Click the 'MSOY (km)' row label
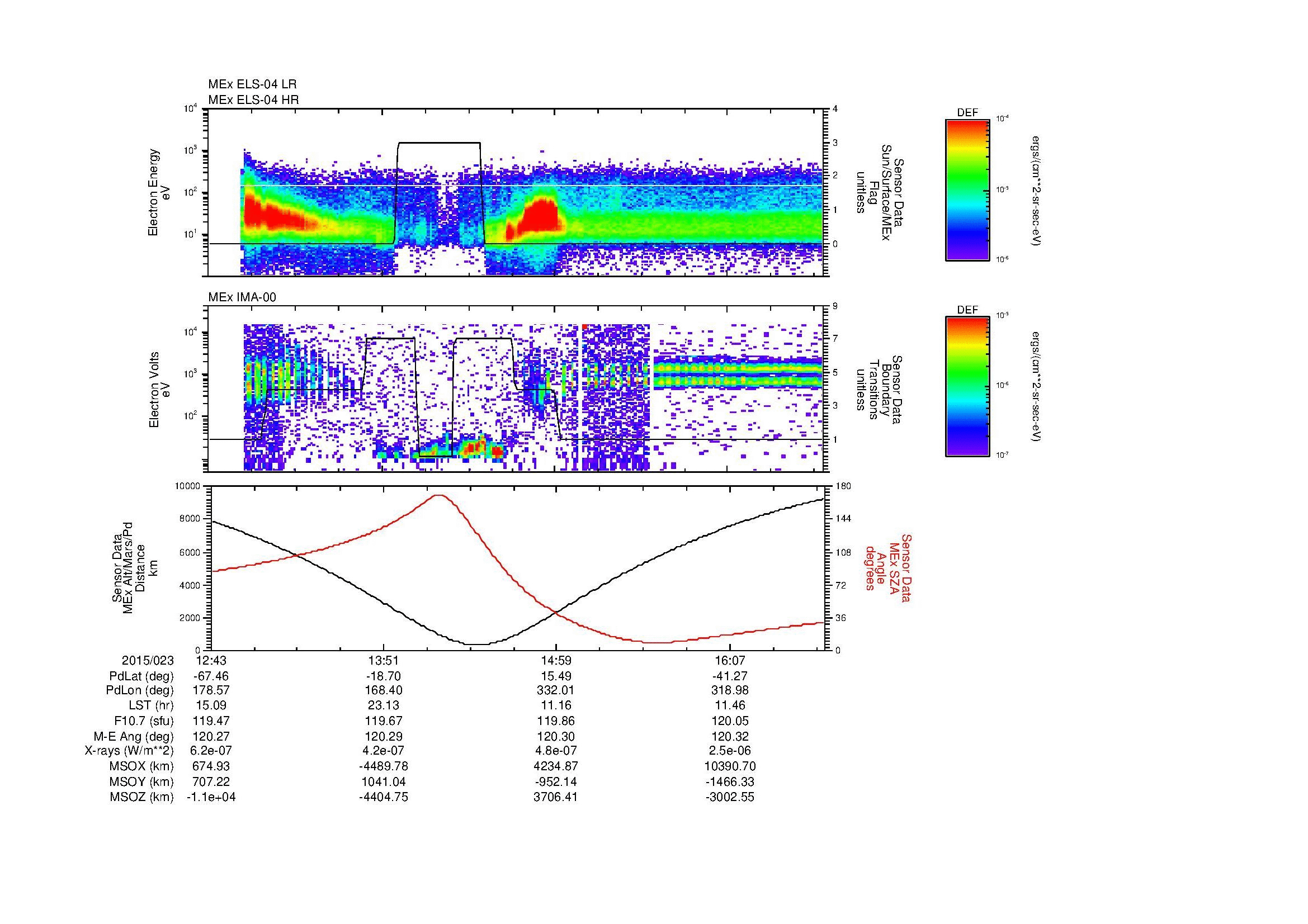This screenshot has height=924, width=1308. [x=142, y=781]
